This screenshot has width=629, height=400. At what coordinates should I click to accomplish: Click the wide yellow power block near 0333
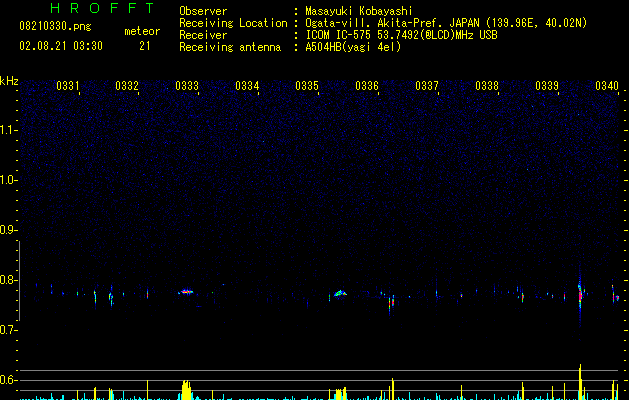(x=187, y=390)
